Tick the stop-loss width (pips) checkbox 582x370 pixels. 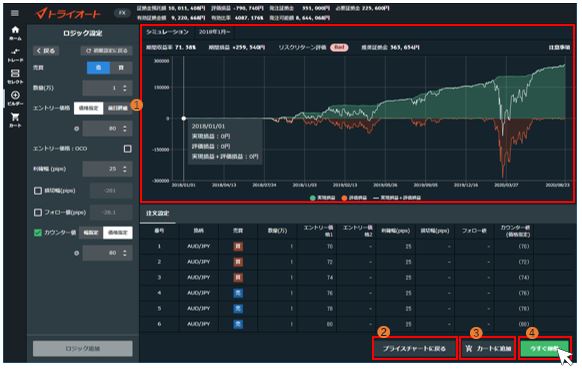(38, 191)
